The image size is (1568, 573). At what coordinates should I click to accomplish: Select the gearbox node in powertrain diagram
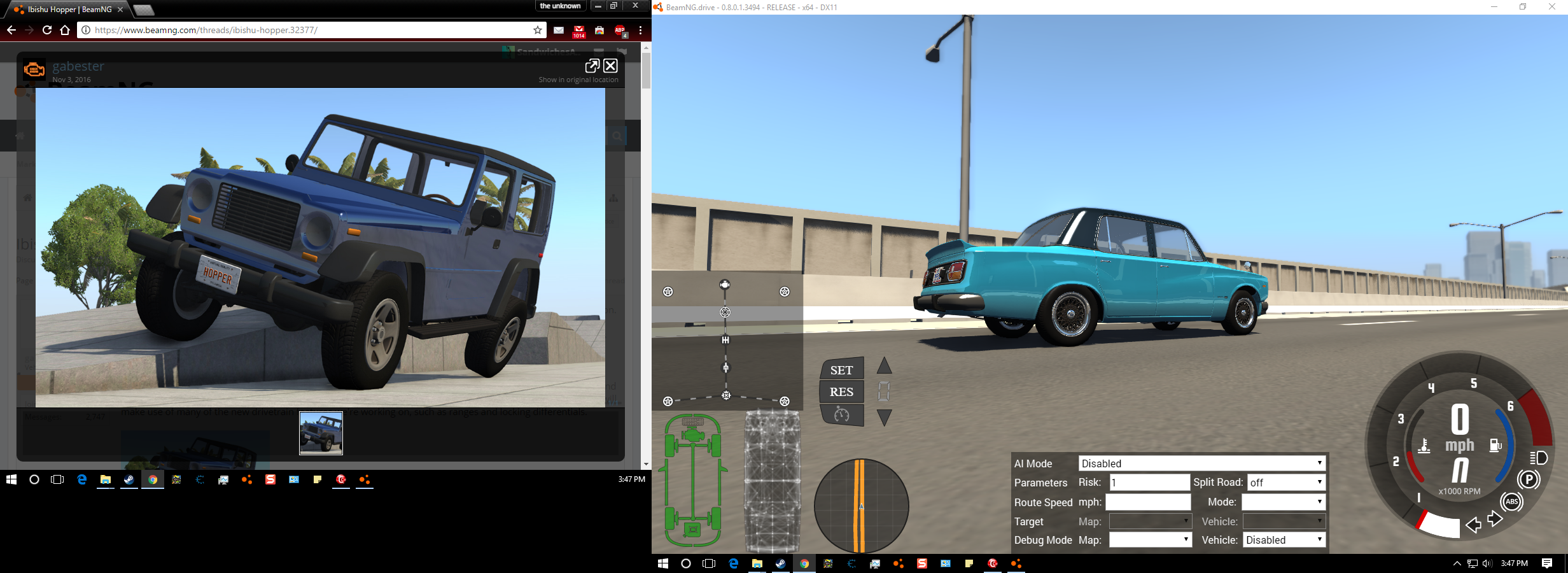[725, 340]
